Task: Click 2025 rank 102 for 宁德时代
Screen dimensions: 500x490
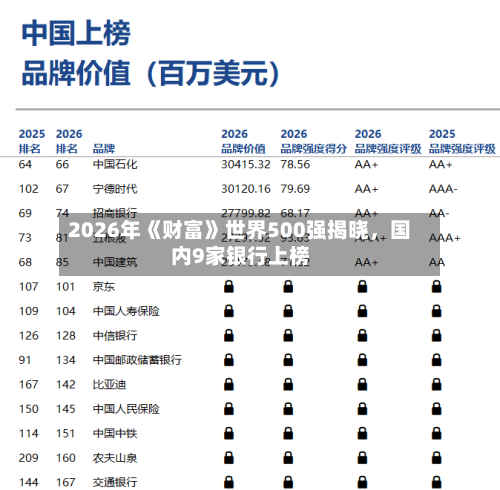Action: coord(28,189)
